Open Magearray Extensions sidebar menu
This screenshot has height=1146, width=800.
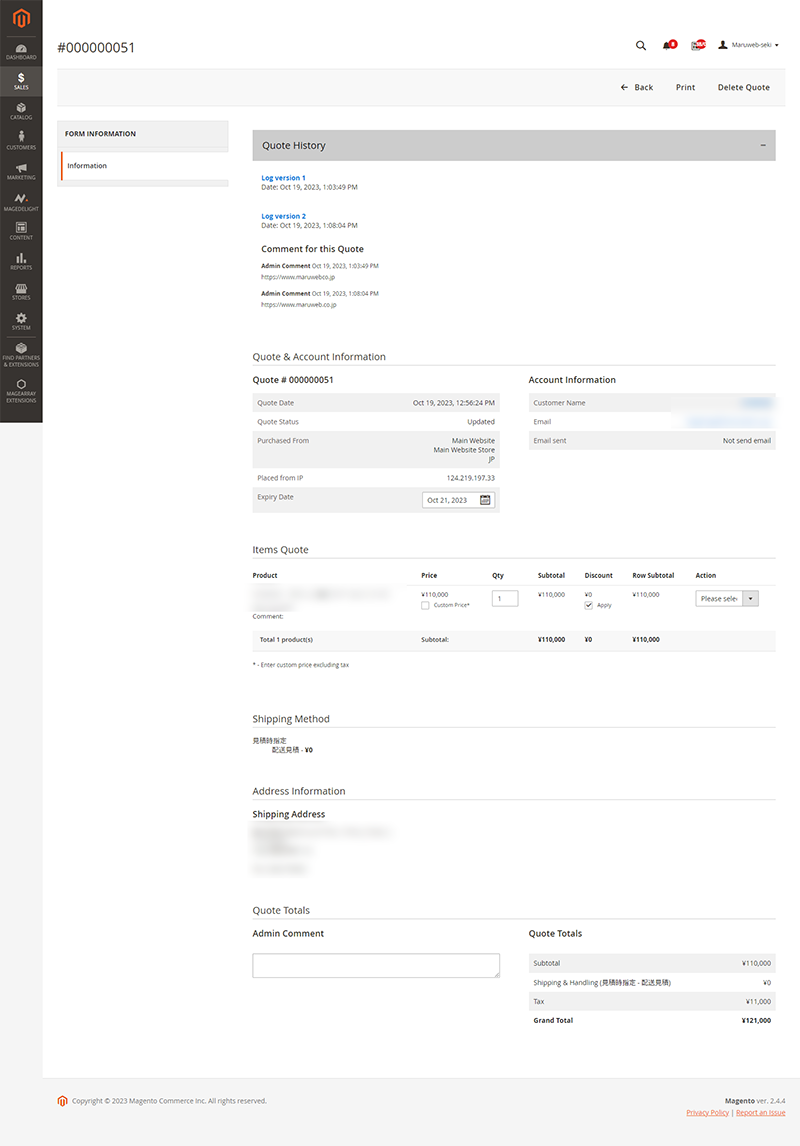[x=21, y=391]
